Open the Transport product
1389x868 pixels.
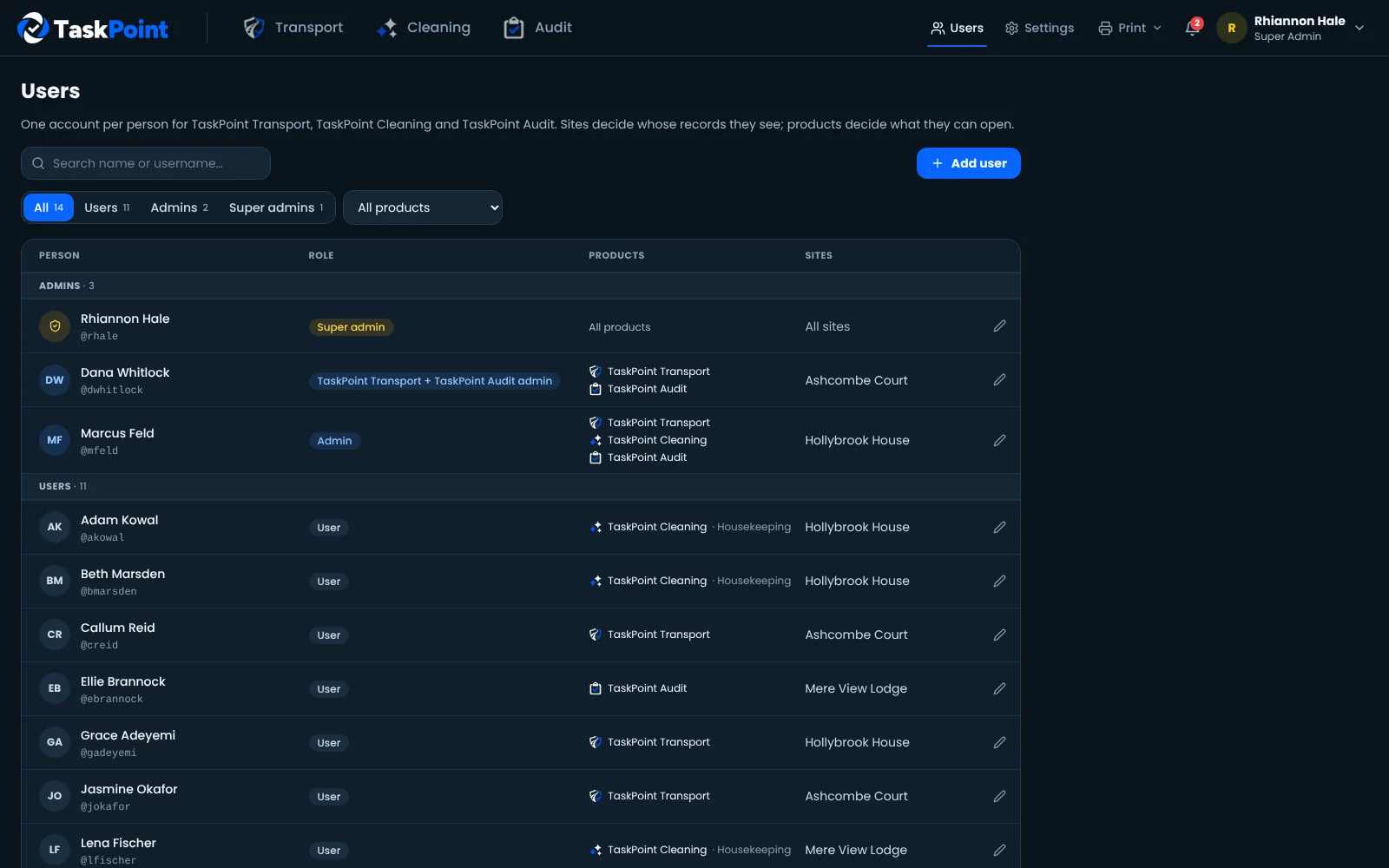coord(293,28)
